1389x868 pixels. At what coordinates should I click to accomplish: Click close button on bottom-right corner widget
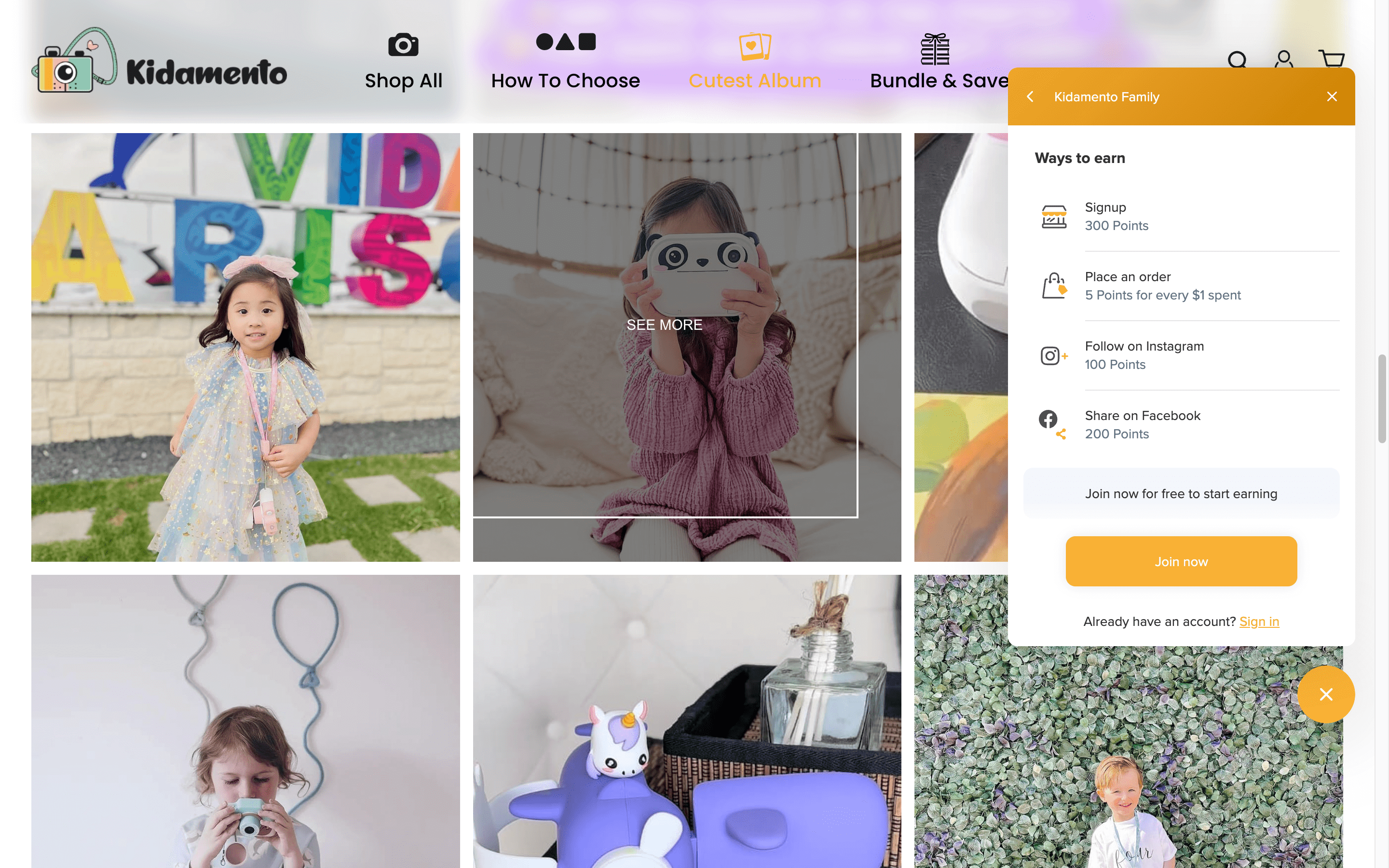pyautogui.click(x=1325, y=693)
